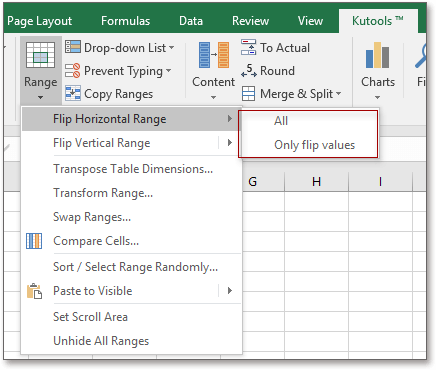Switch to the Formulas tab
The width and height of the screenshot is (436, 370).
point(126,21)
